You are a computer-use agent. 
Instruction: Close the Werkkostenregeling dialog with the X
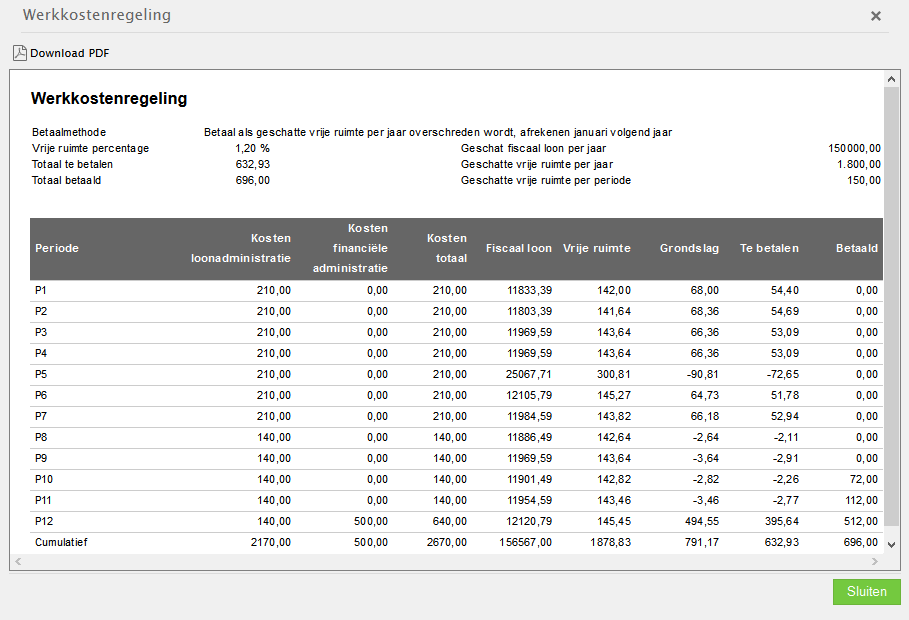click(x=876, y=16)
